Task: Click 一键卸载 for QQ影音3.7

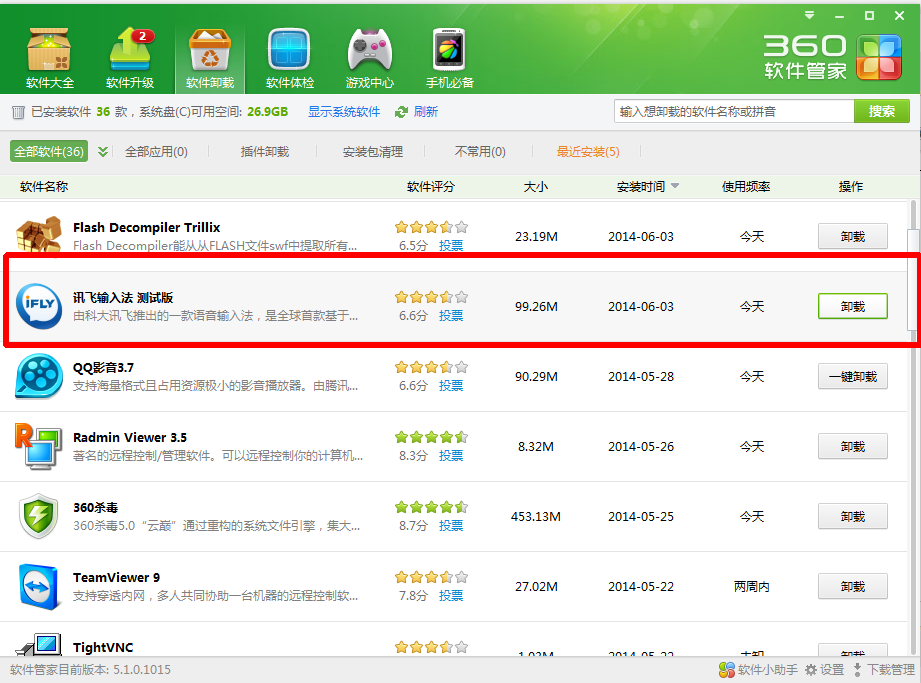Action: (x=853, y=376)
